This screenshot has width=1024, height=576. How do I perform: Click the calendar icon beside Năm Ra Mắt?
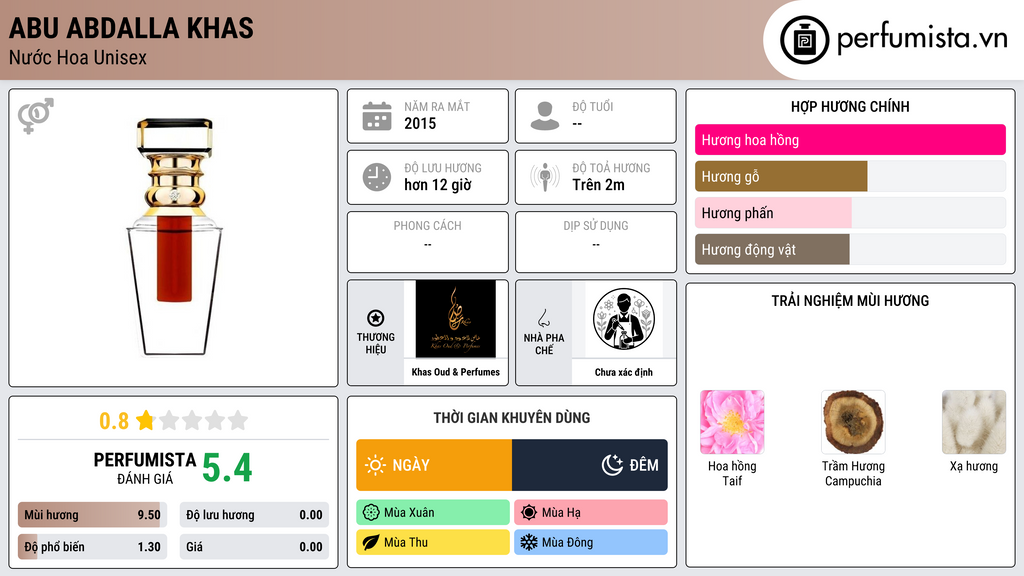coord(377,116)
